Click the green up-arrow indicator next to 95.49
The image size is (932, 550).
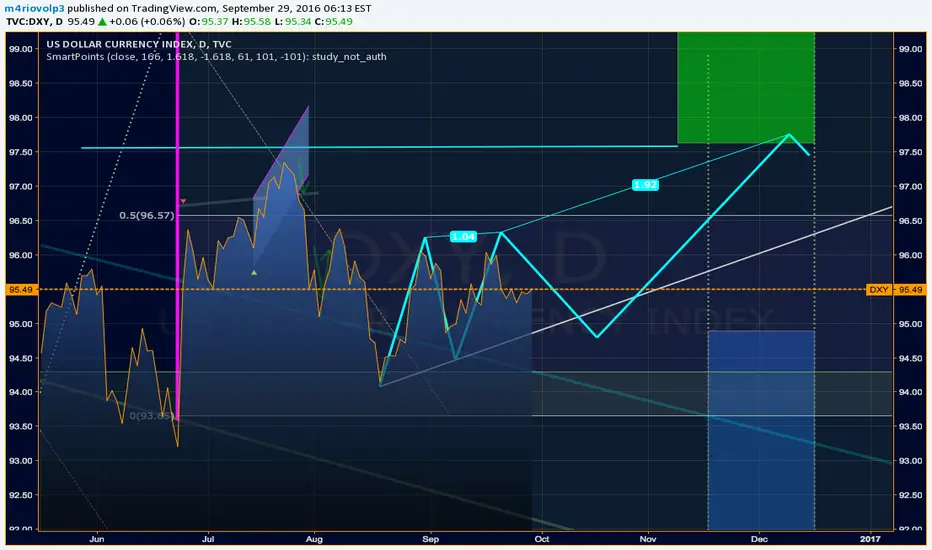tap(103, 21)
